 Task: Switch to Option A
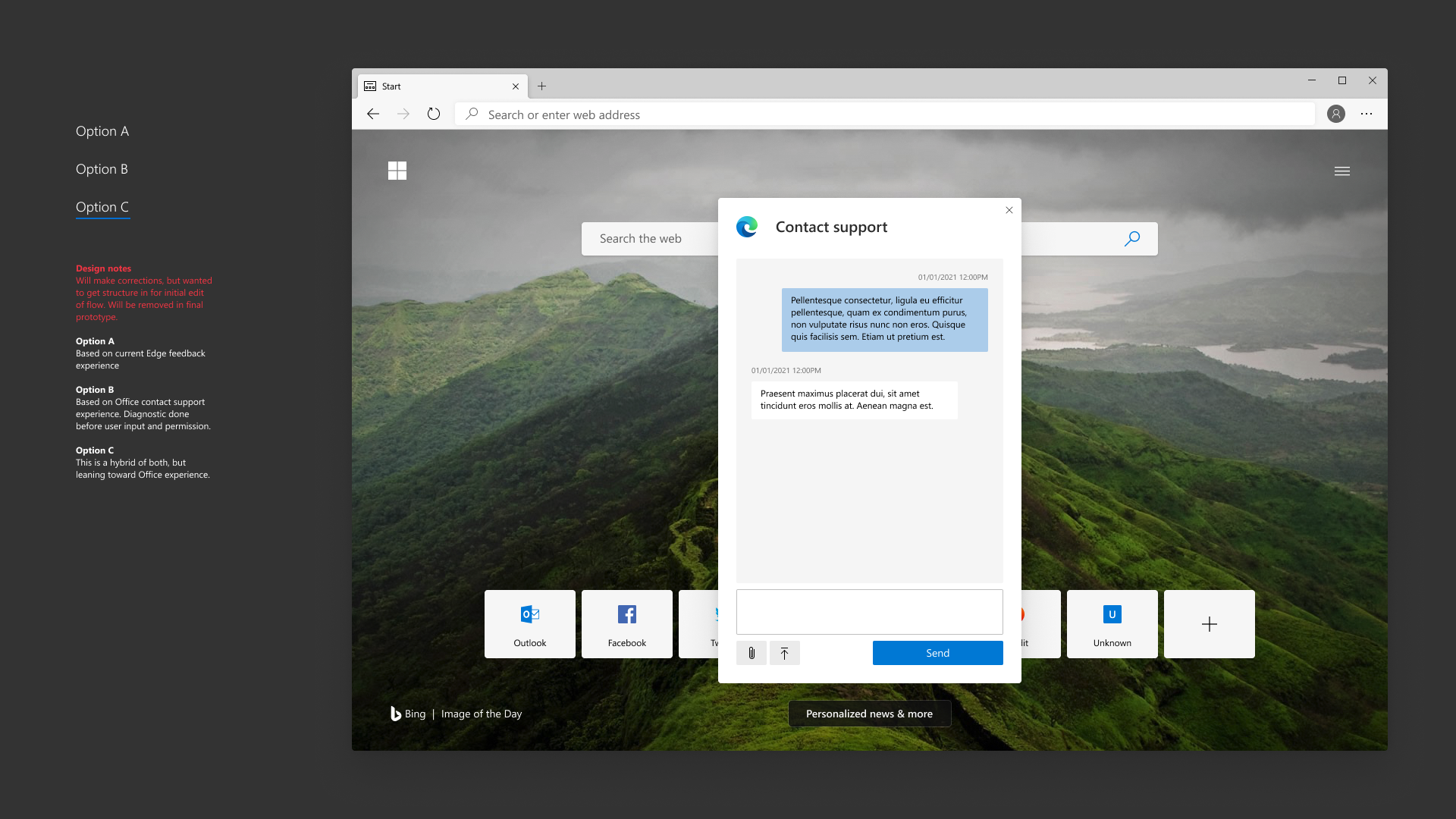point(102,131)
